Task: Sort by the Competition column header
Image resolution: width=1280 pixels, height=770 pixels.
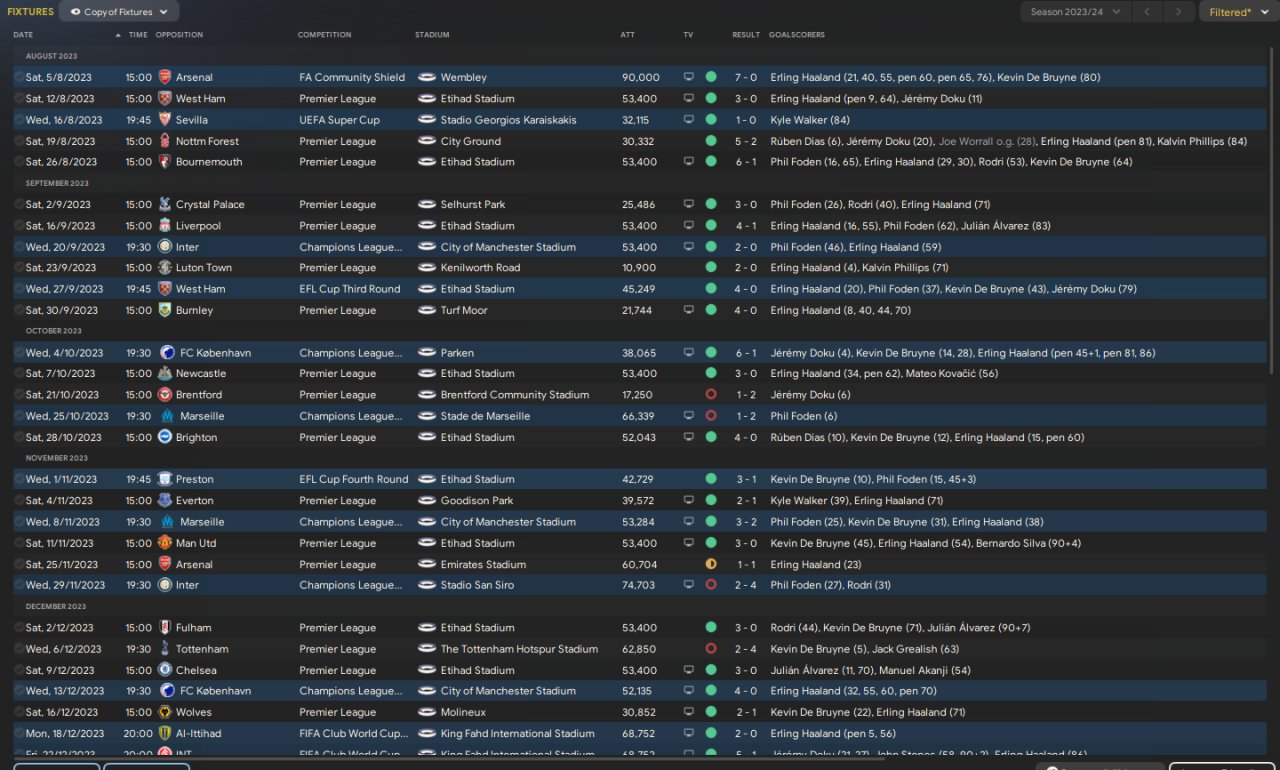Action: coord(324,35)
